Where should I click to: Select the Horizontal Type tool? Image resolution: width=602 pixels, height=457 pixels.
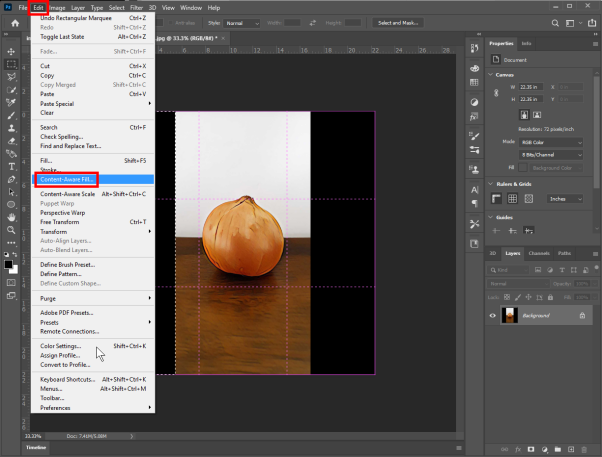tap(12, 167)
